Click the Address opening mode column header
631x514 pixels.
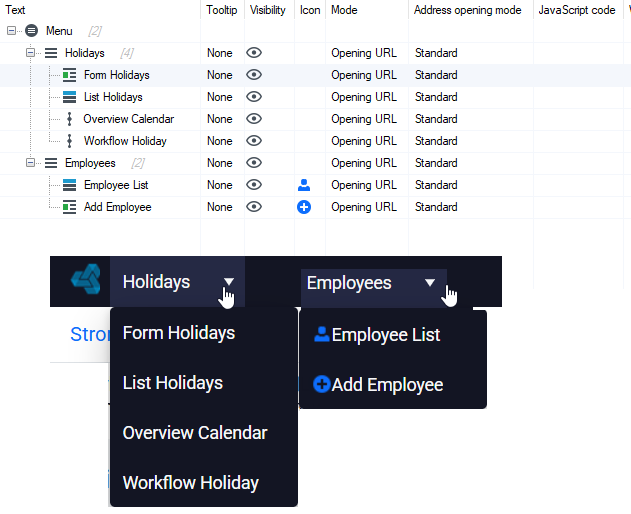468,10
